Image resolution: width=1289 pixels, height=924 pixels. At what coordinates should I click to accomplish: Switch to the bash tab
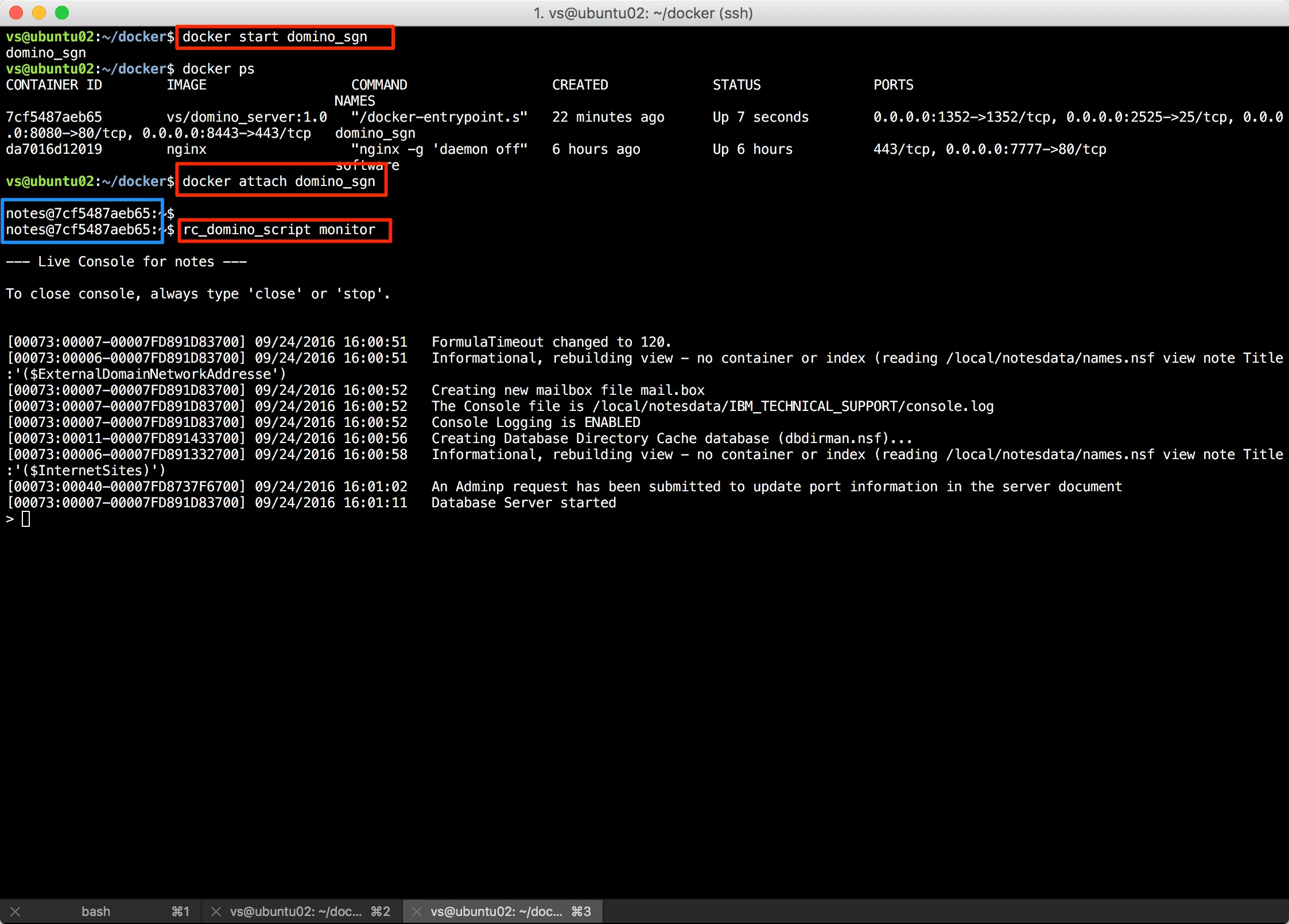(x=96, y=911)
